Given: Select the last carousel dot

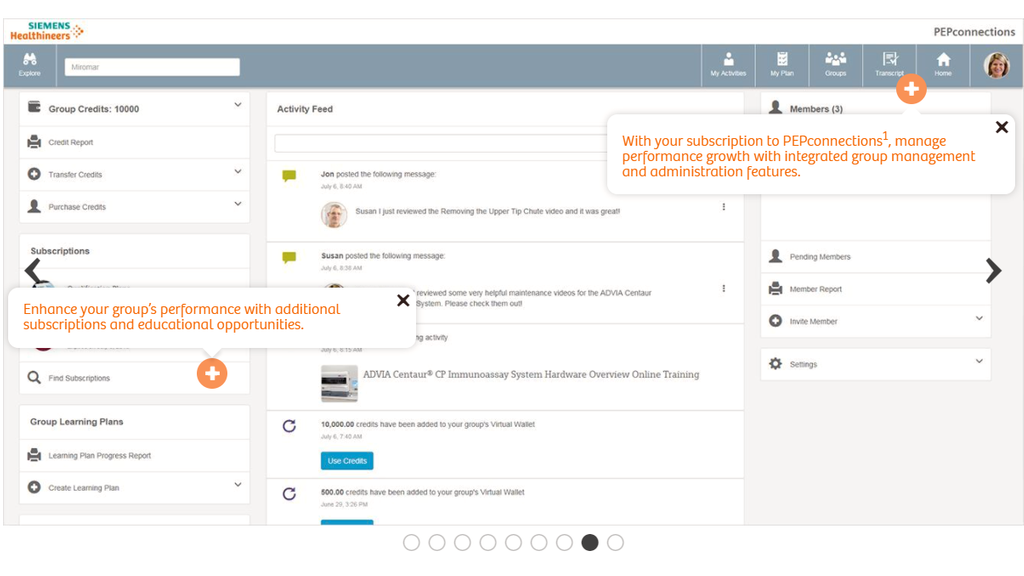Looking at the screenshot, I should [615, 542].
